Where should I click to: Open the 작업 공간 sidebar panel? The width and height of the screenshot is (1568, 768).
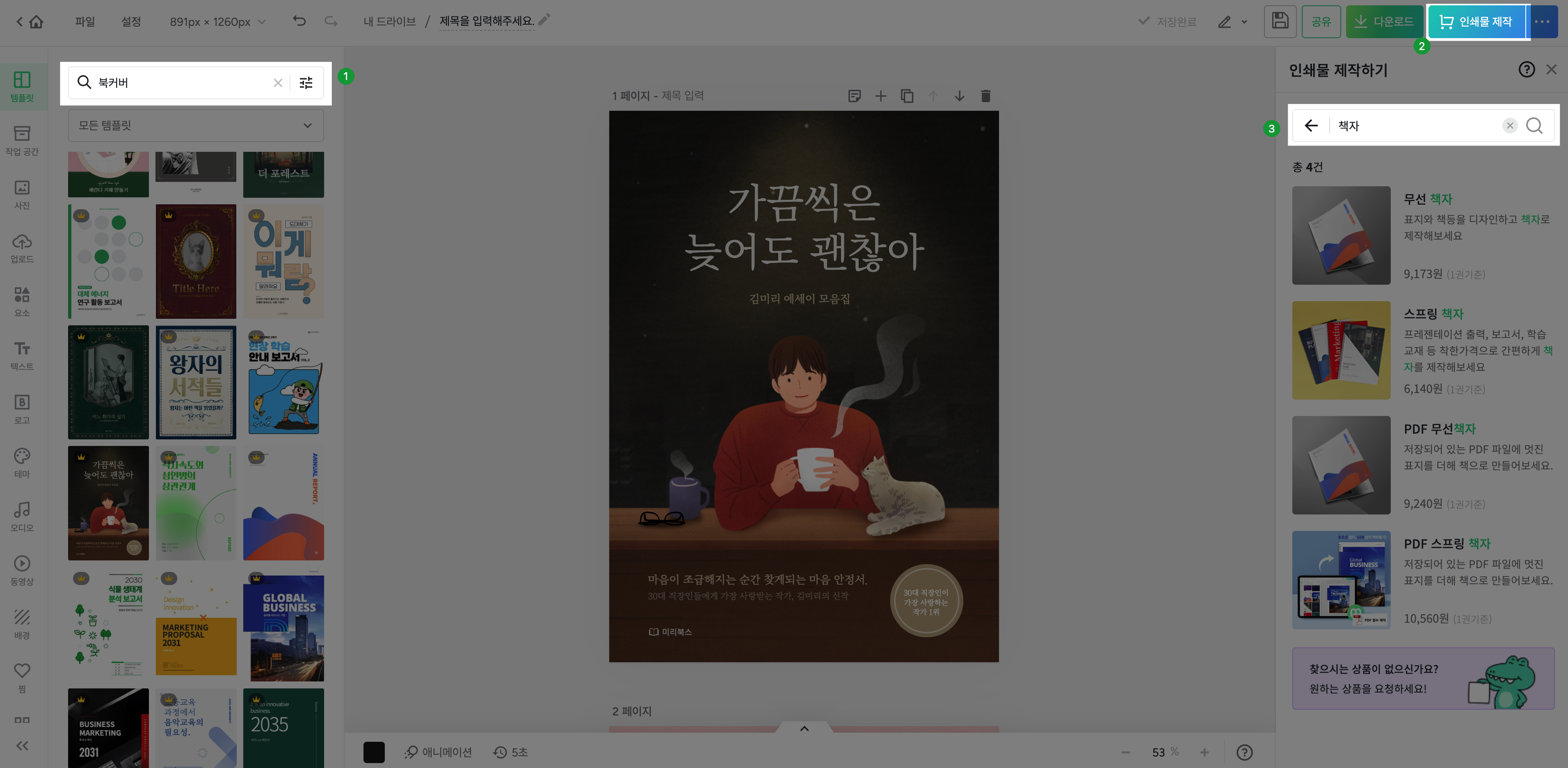click(22, 140)
